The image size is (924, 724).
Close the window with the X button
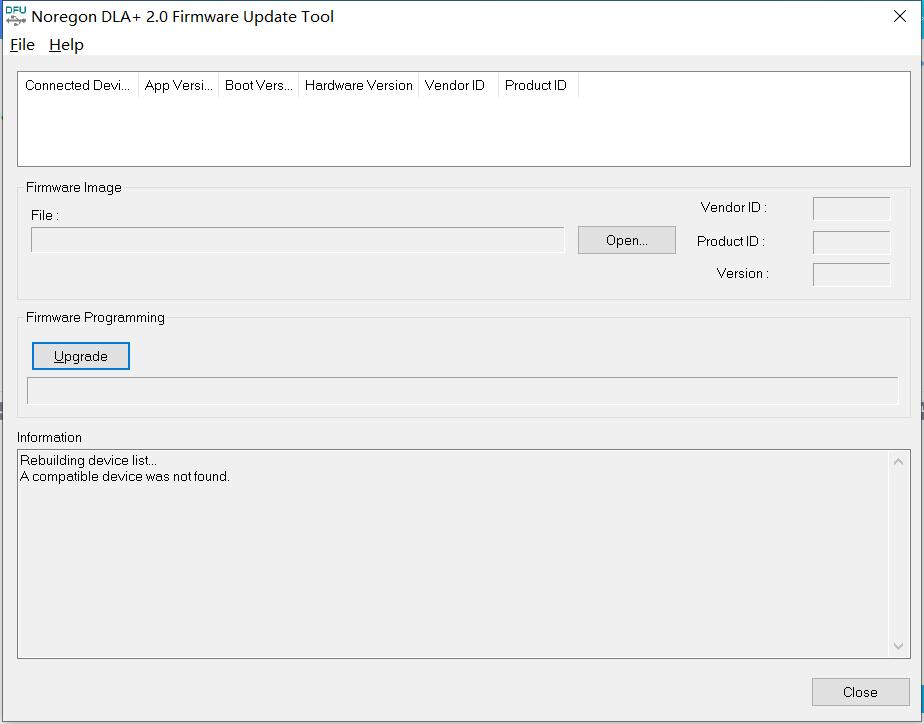coord(900,16)
